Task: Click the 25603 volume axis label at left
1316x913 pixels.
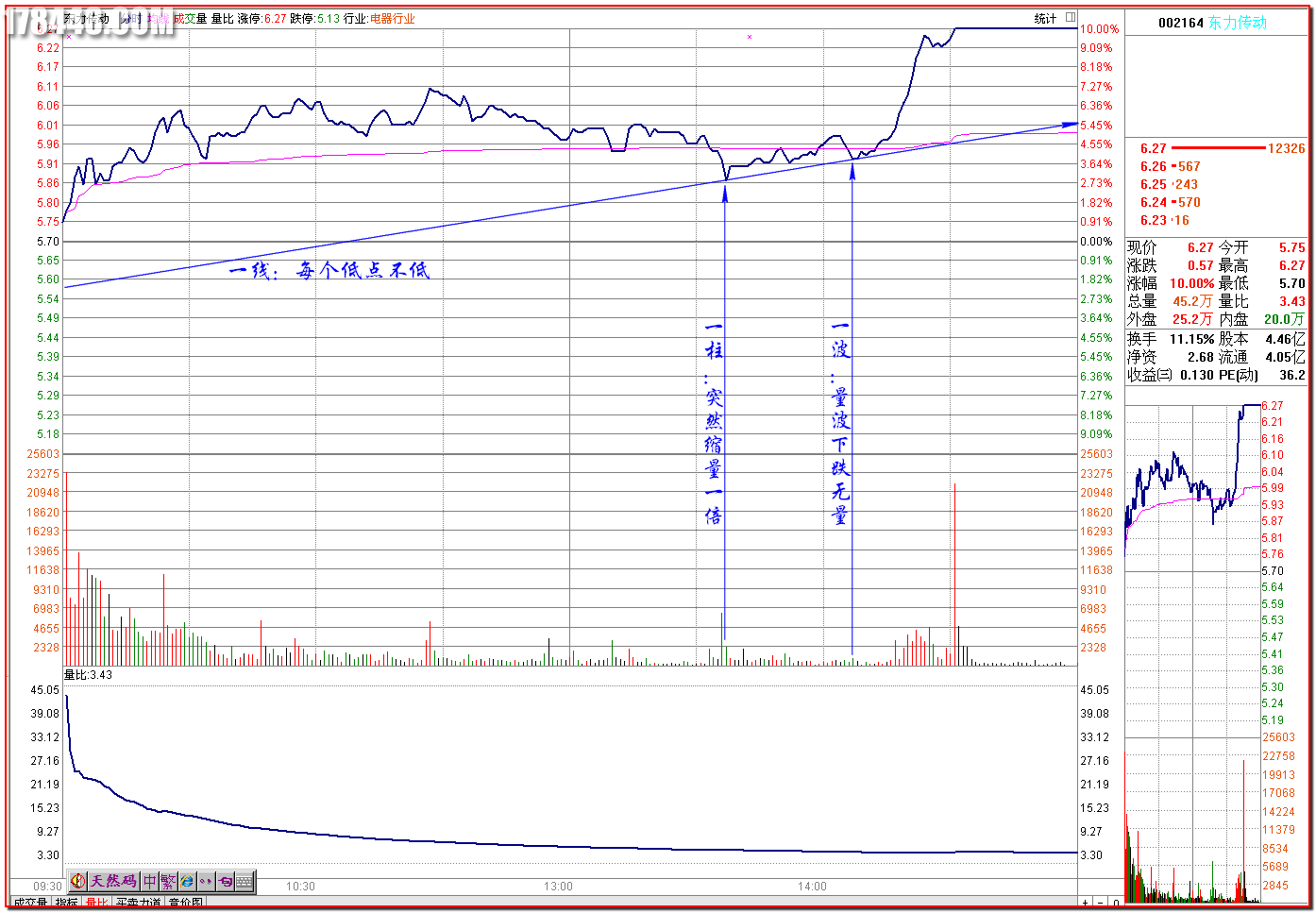Action: pos(42,454)
